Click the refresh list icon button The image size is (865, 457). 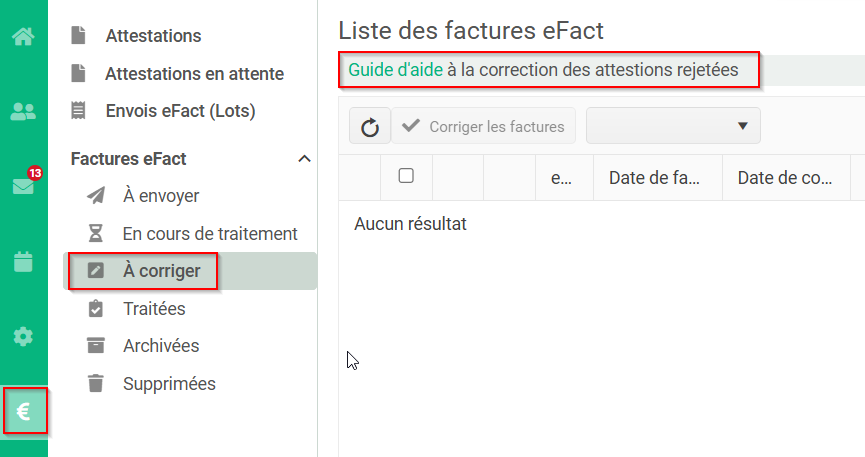coord(370,126)
